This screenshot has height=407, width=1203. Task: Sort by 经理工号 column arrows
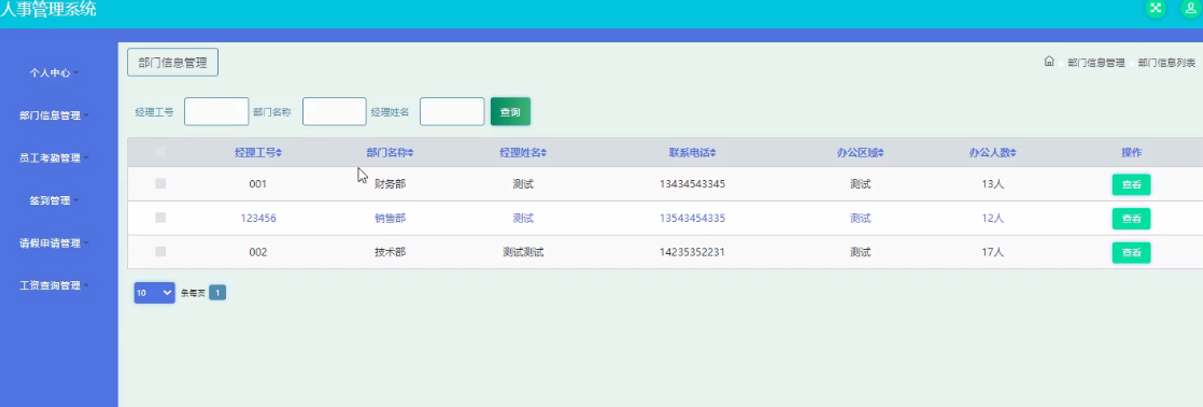pyautogui.click(x=280, y=152)
